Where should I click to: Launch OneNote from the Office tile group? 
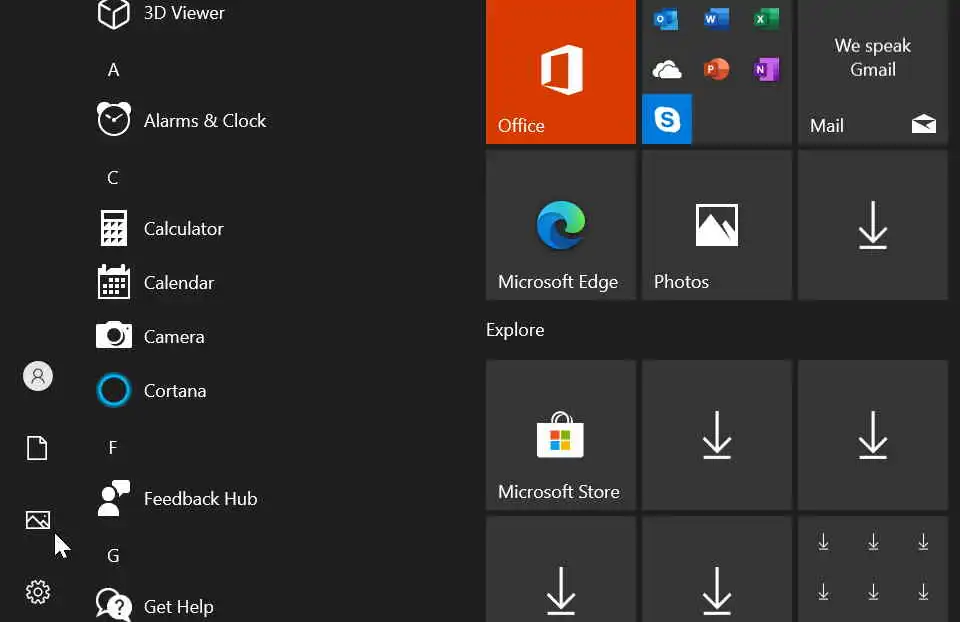click(767, 70)
